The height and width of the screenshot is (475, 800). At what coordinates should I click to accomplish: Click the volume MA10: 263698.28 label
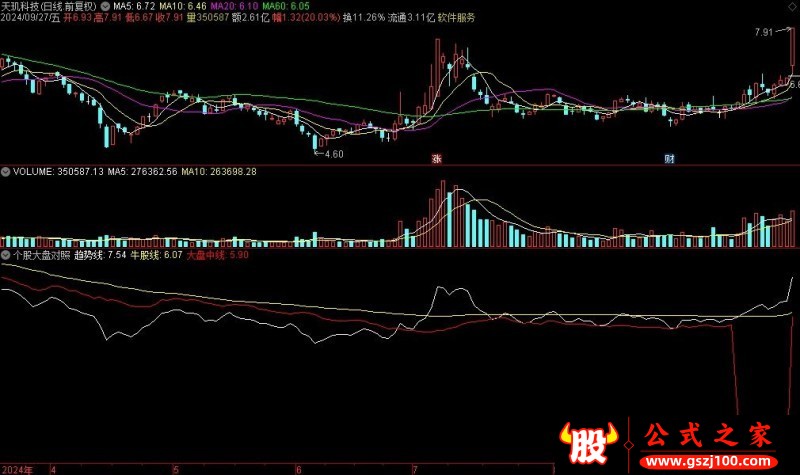pos(219,172)
